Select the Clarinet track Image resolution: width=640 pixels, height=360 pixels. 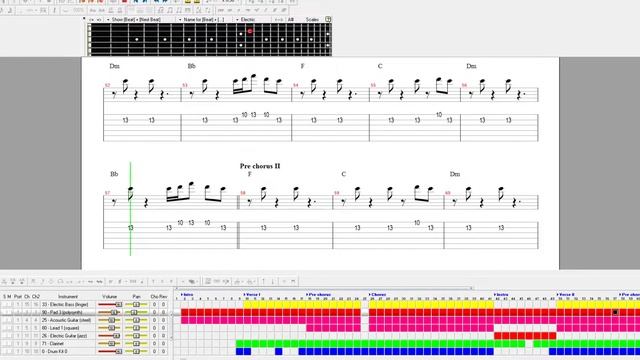tap(53, 344)
